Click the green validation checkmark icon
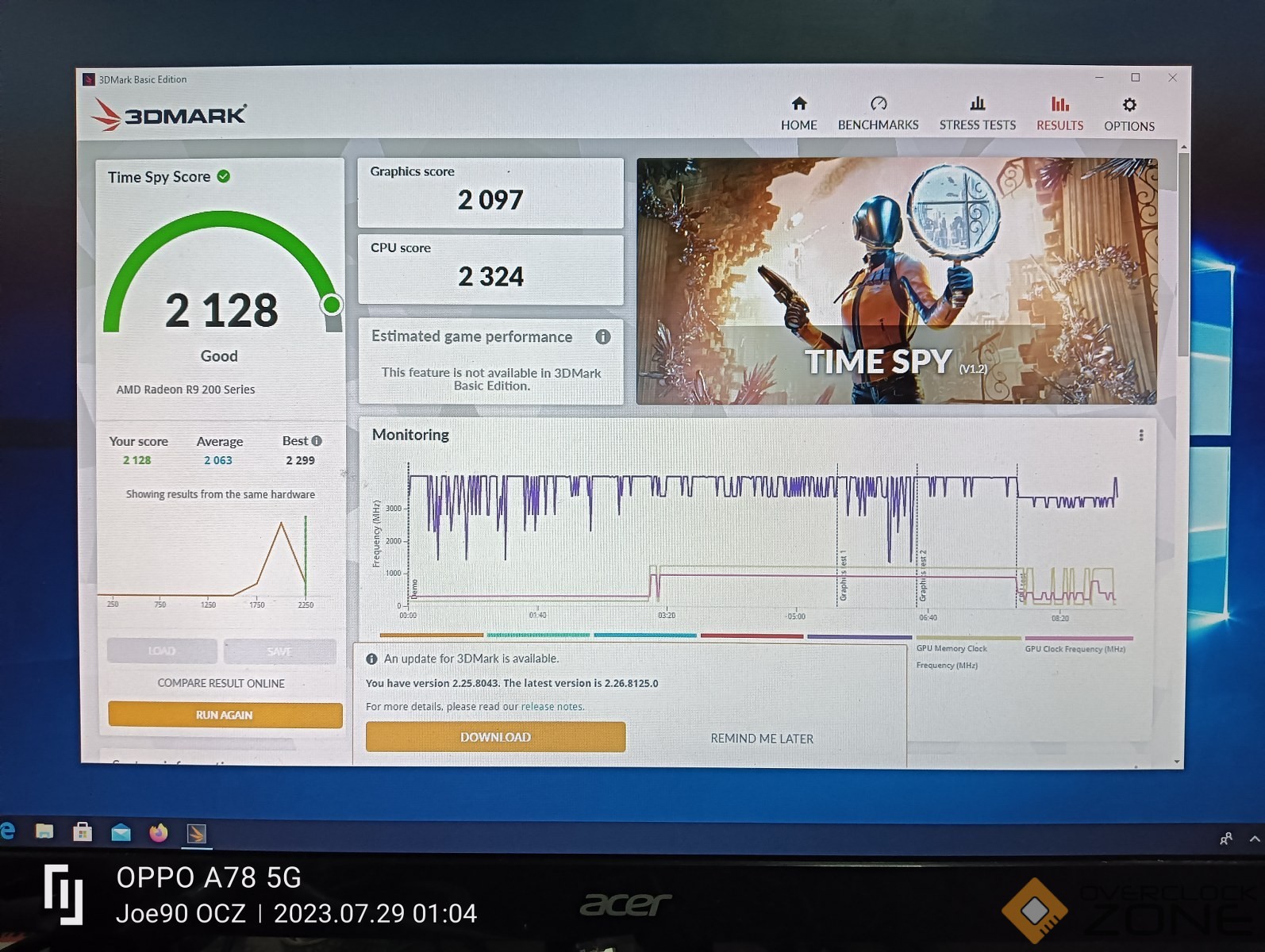Image resolution: width=1265 pixels, height=952 pixels. pos(224,176)
